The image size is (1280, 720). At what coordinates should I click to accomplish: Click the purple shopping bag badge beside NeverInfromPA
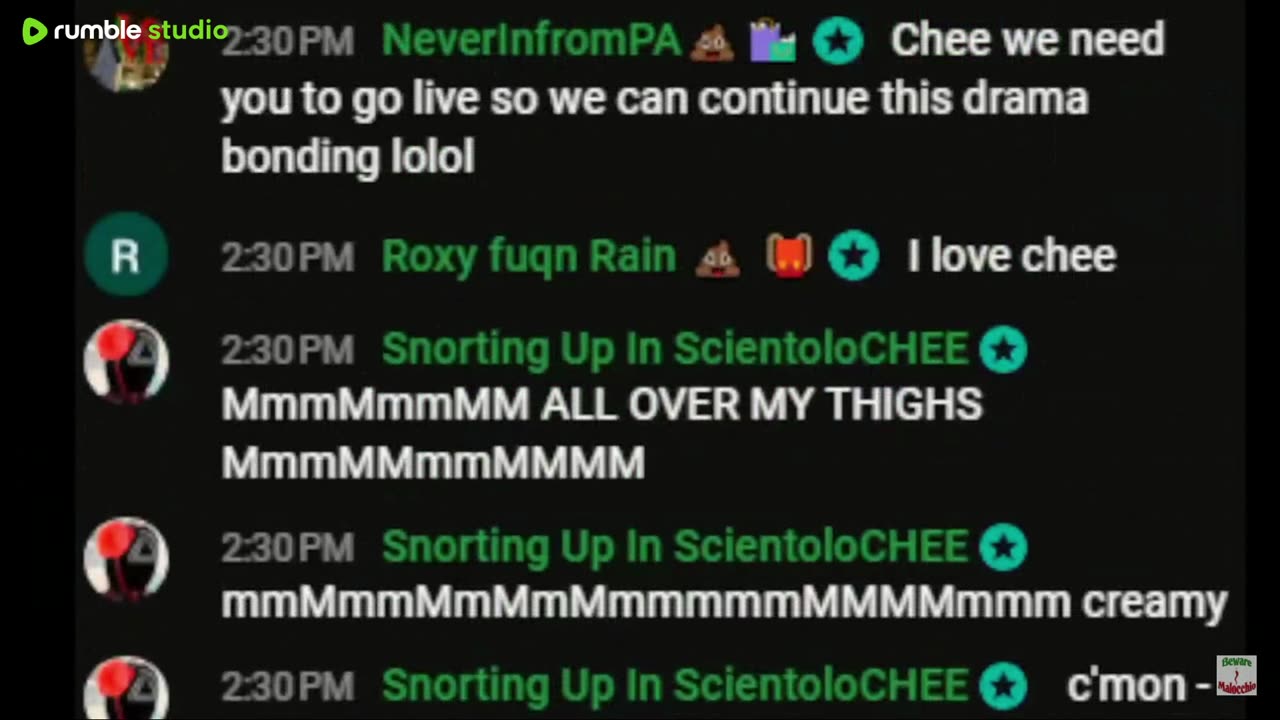pos(773,41)
